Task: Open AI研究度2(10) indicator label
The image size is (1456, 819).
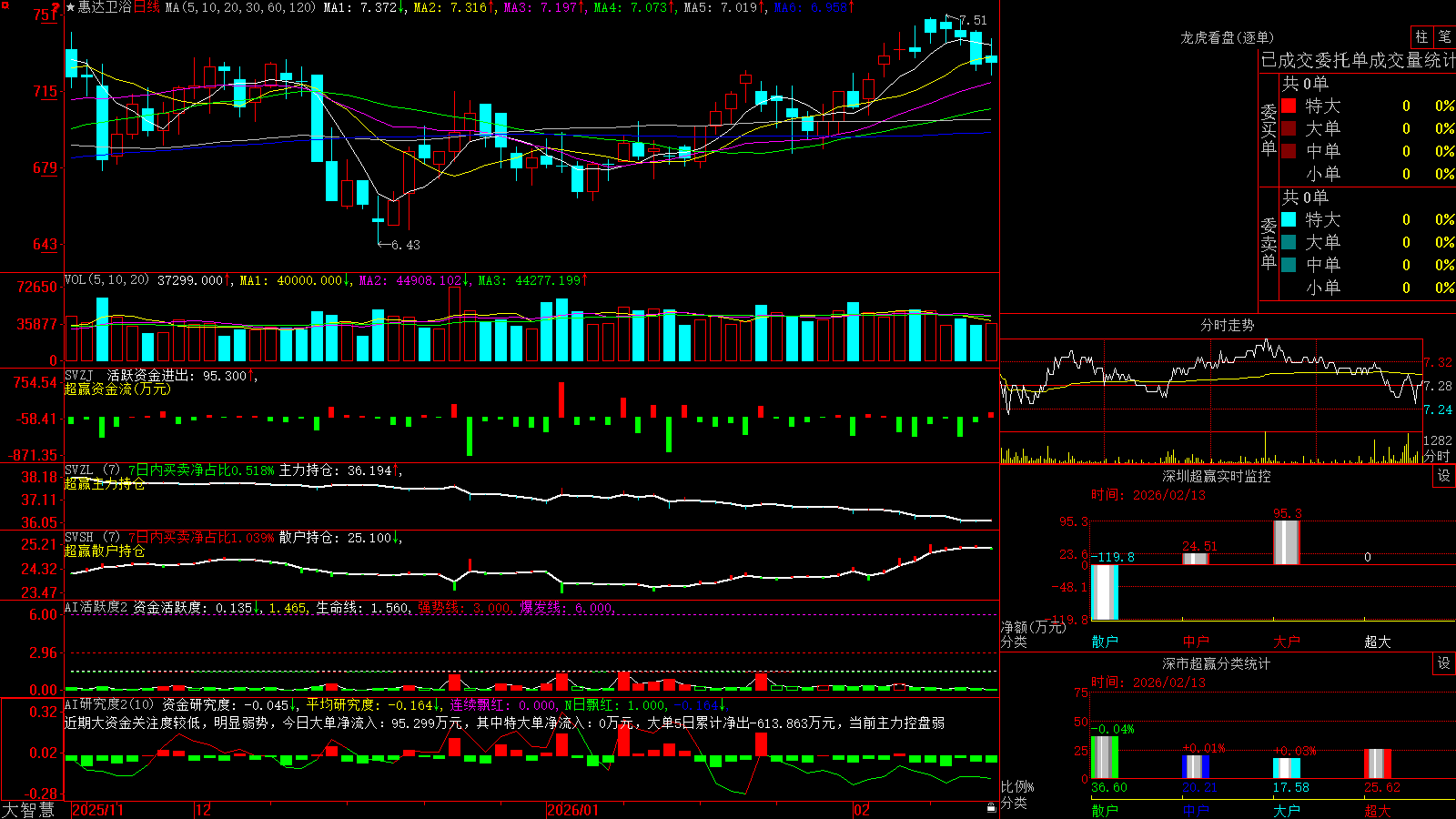Action: [109, 704]
